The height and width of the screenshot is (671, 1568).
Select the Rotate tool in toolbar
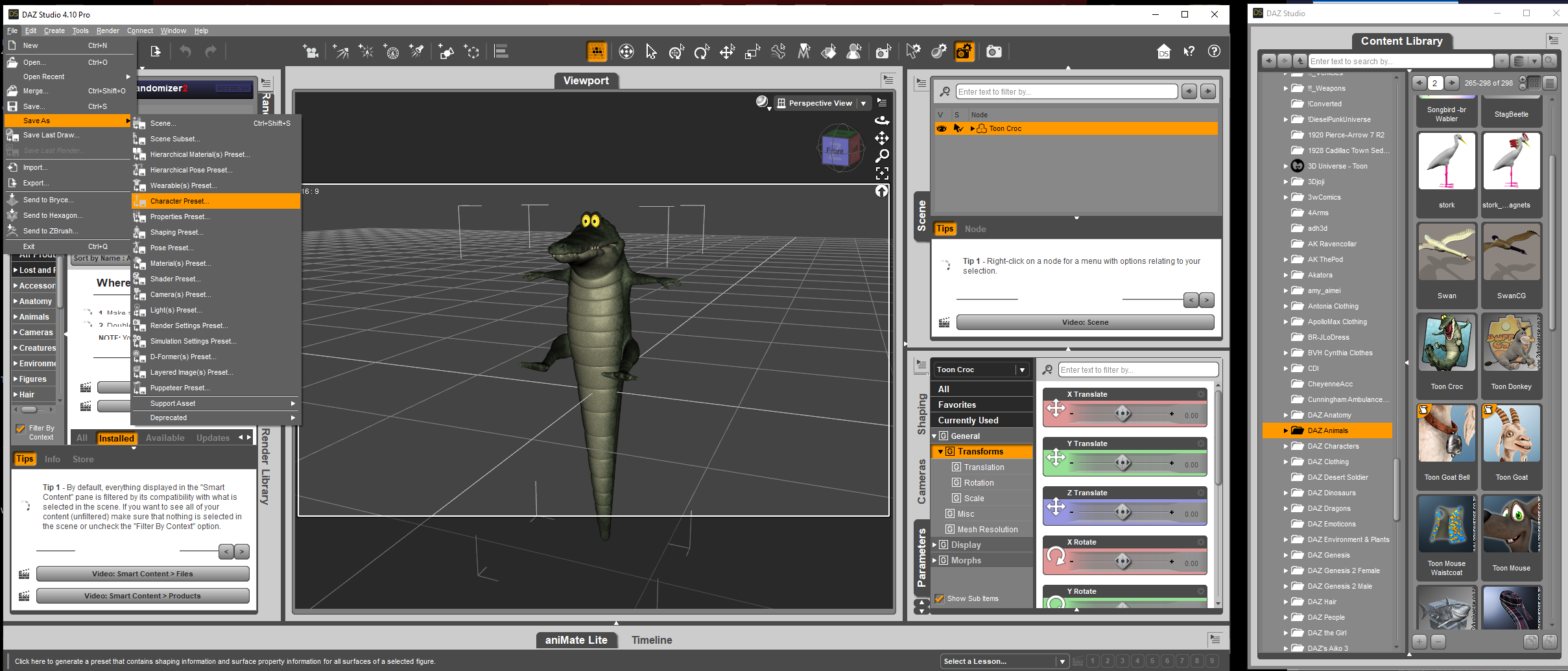coord(702,52)
